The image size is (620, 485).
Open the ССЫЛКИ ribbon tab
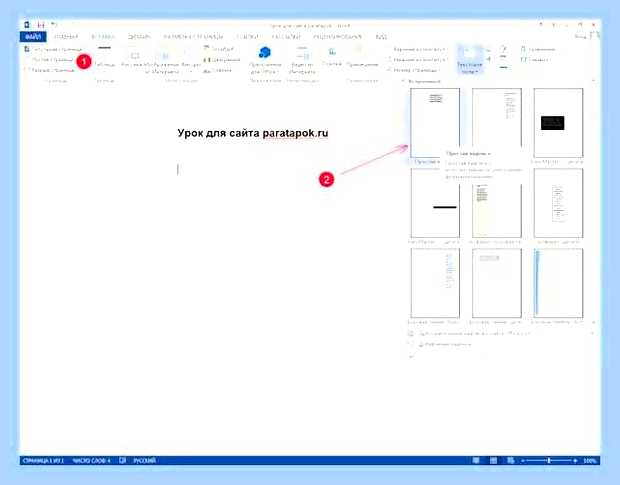pos(248,37)
